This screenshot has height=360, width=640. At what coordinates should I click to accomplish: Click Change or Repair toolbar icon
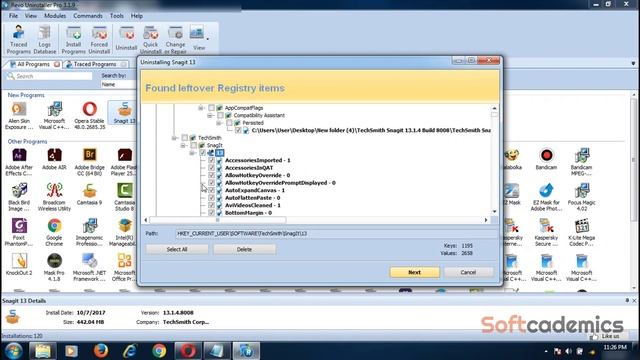tap(176, 39)
